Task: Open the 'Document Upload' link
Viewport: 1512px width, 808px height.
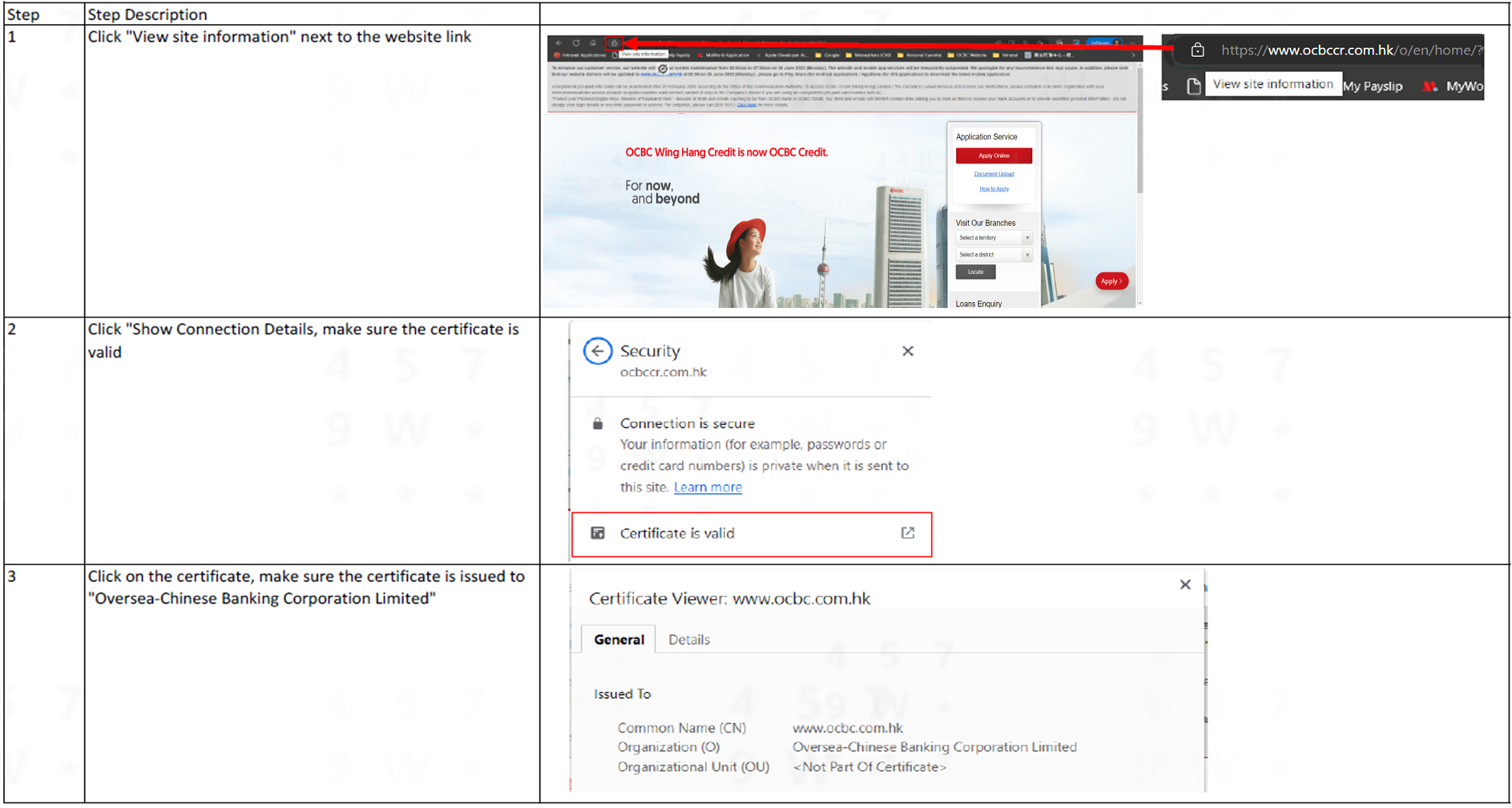Action: point(994,174)
